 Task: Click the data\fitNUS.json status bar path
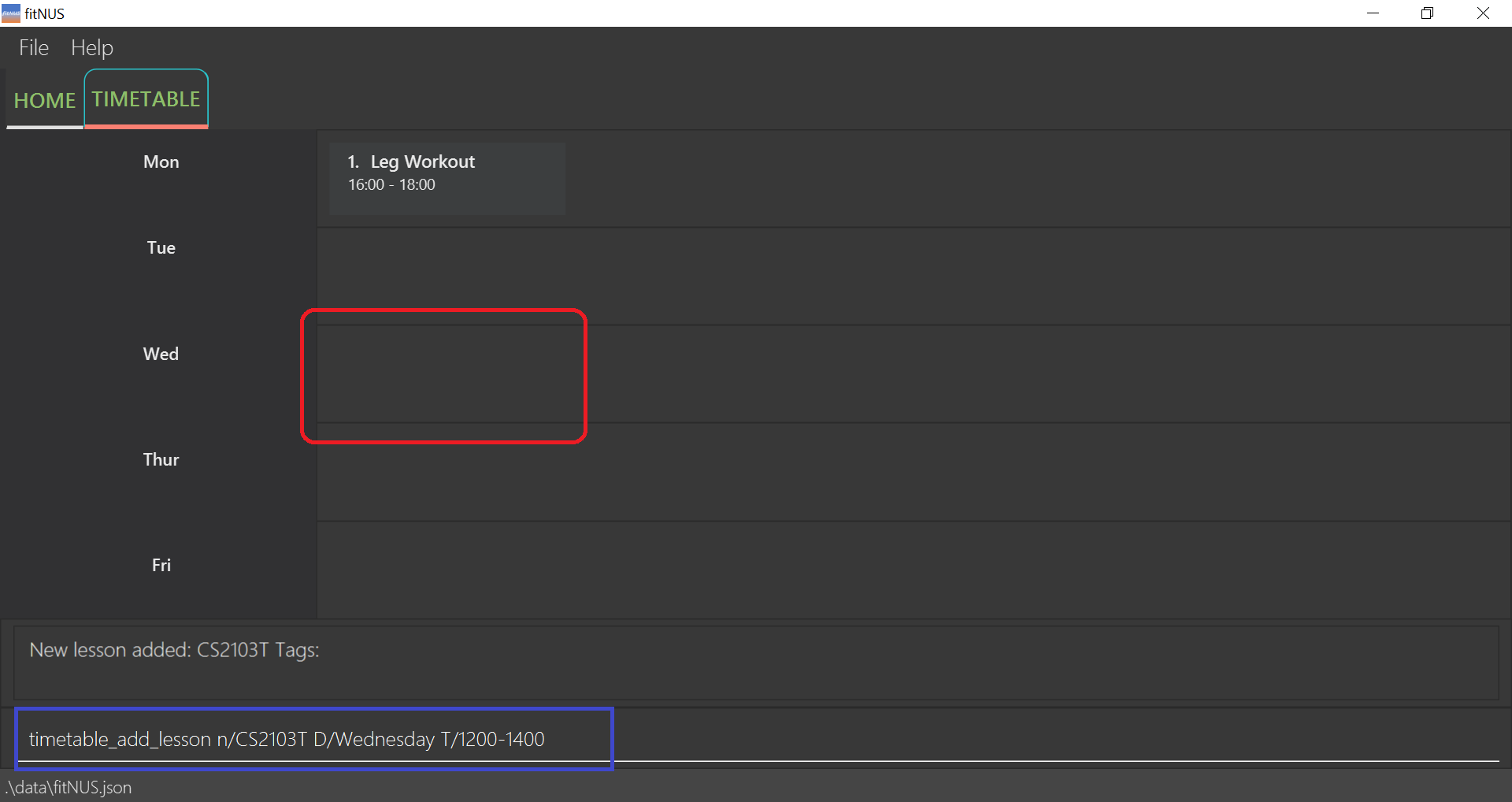[x=69, y=788]
